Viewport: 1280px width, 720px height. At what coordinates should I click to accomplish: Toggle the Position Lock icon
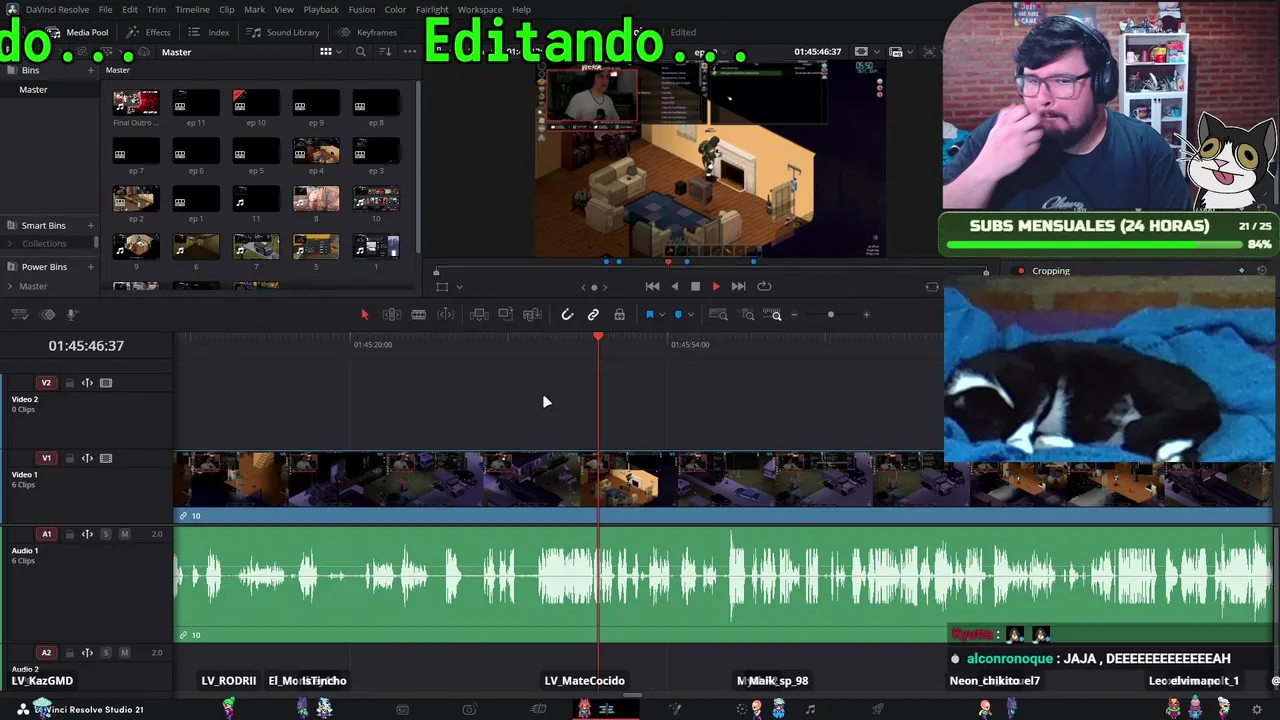tap(620, 315)
